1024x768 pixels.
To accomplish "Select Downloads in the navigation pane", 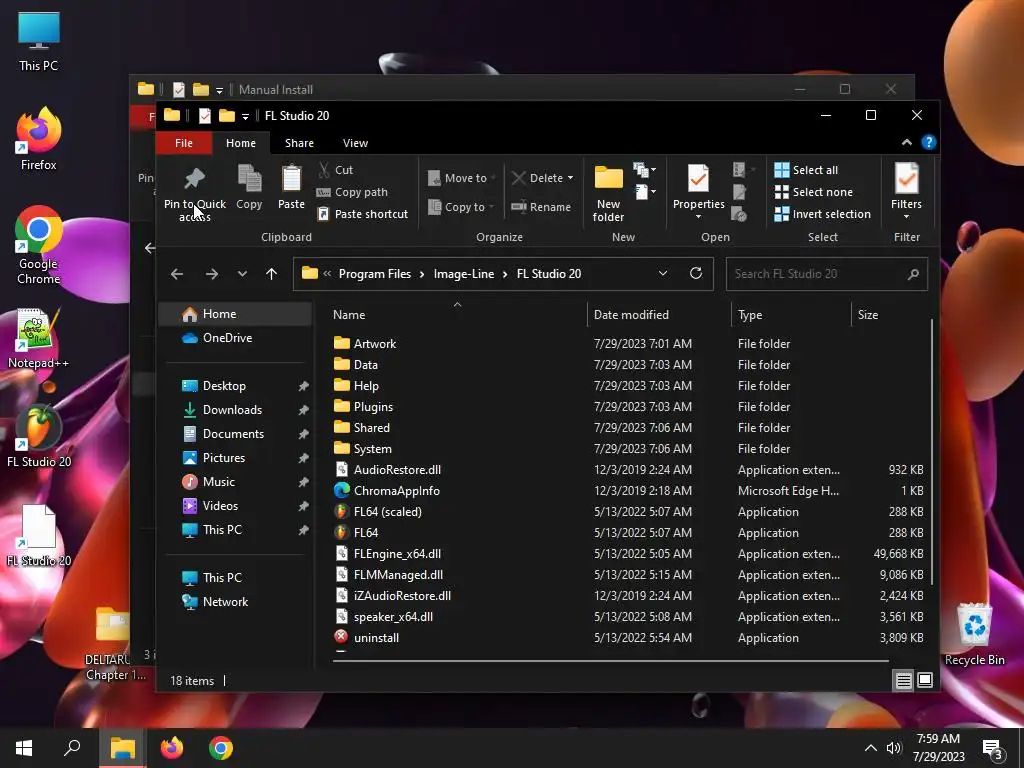I will 236,409.
